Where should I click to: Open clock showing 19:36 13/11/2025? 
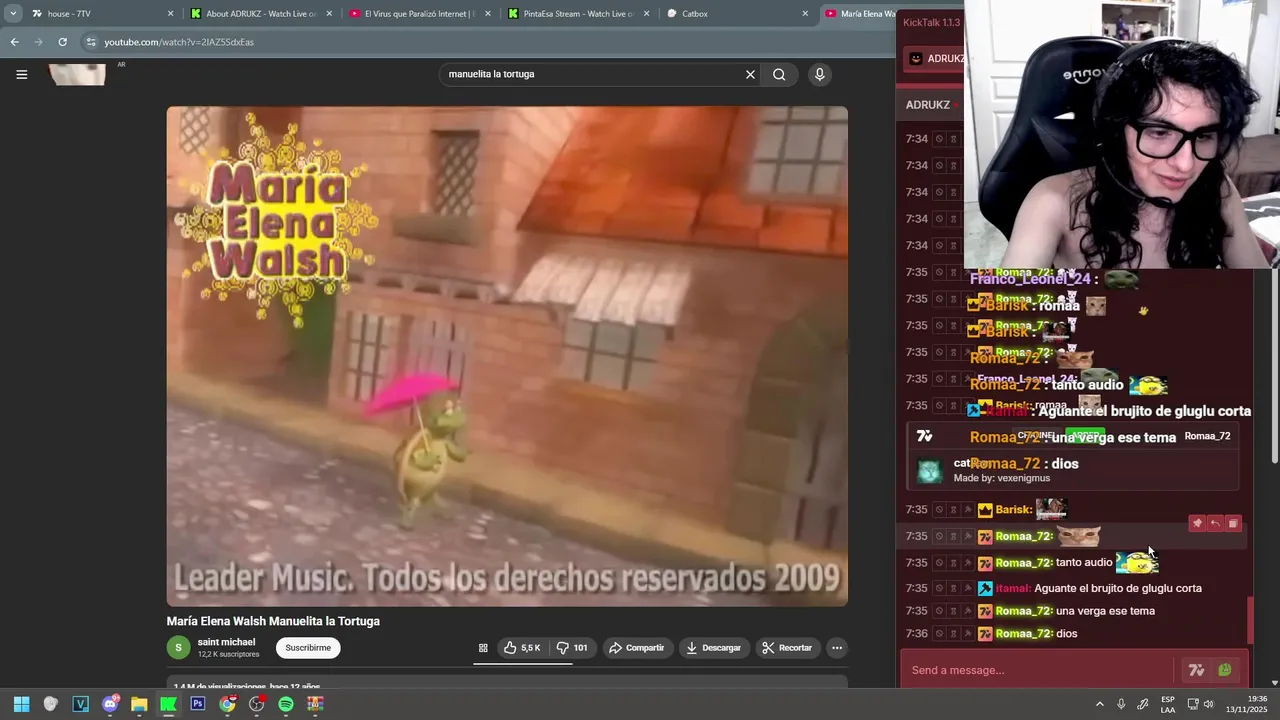1248,704
